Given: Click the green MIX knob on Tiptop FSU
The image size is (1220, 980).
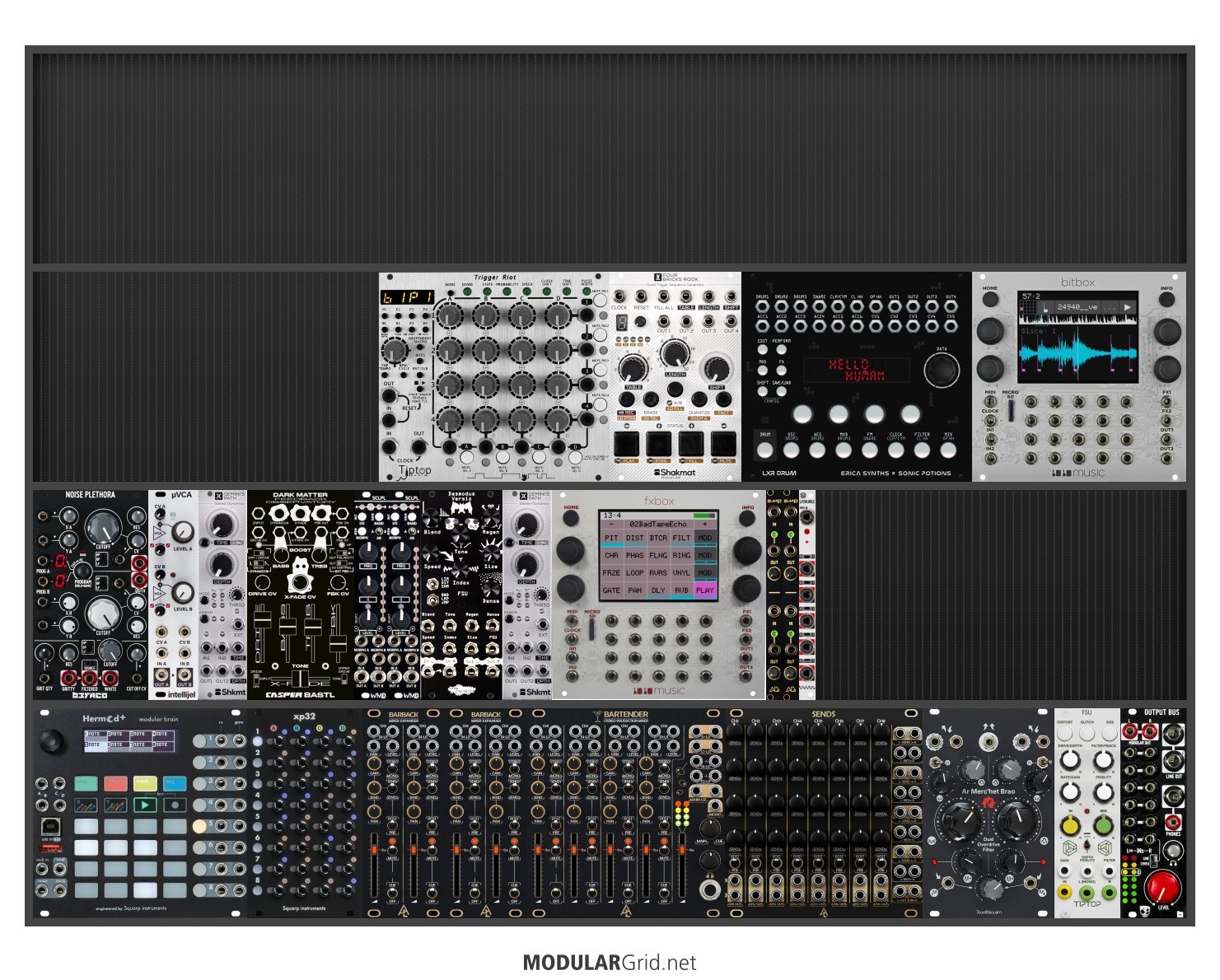Looking at the screenshot, I should coord(1104,825).
